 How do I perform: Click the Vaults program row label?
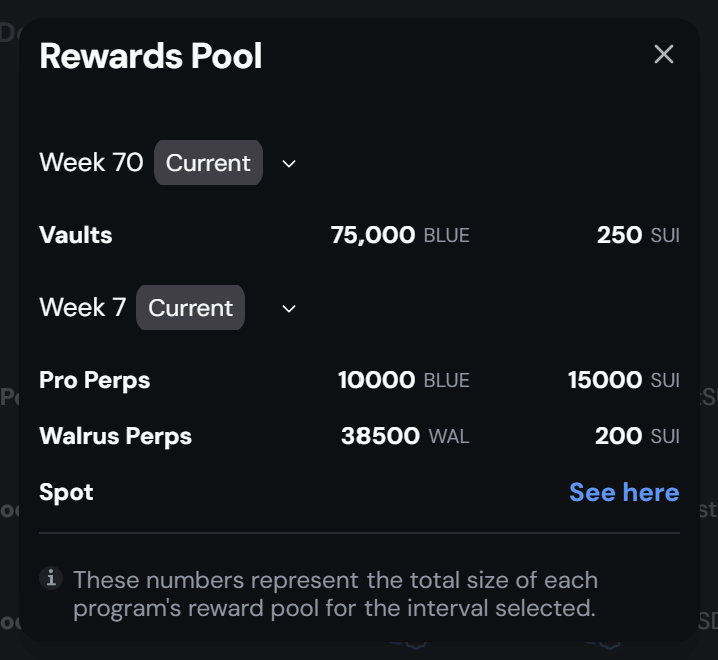pos(76,236)
